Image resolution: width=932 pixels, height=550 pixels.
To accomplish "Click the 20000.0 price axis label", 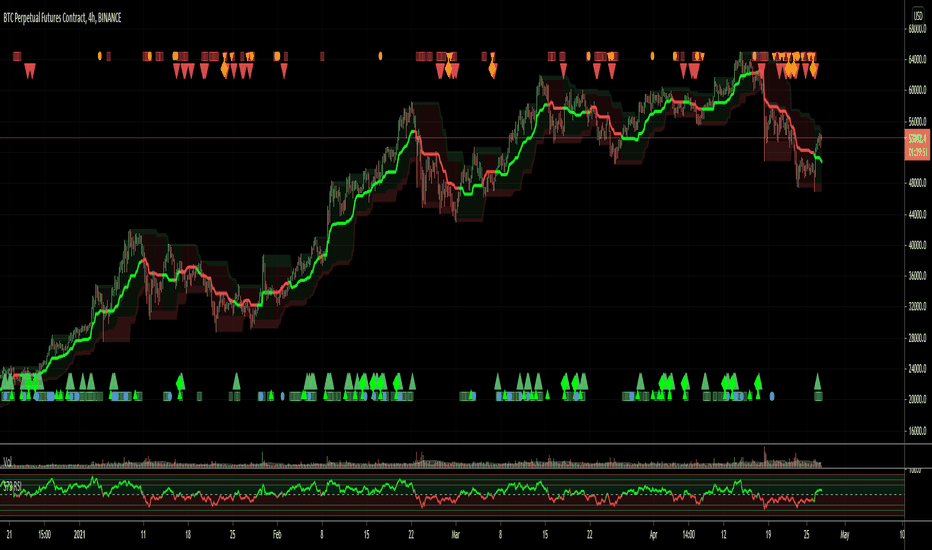I will click(x=917, y=400).
